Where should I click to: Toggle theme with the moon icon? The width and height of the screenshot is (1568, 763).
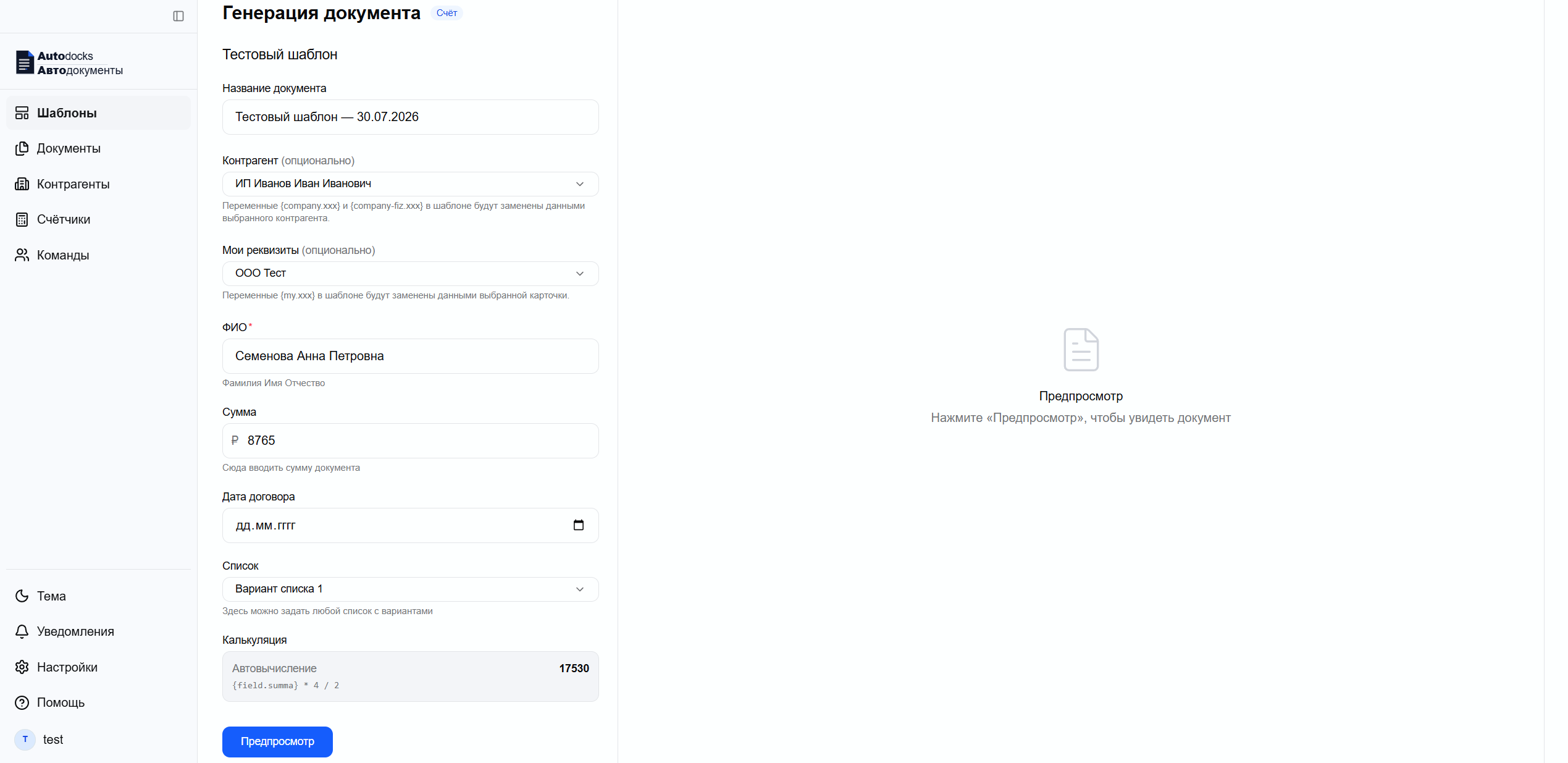tap(22, 596)
